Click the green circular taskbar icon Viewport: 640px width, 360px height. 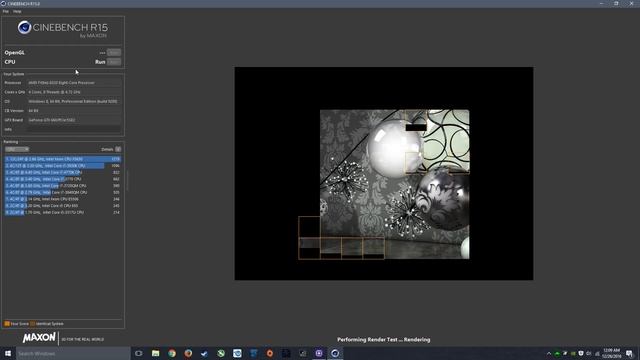click(221, 353)
